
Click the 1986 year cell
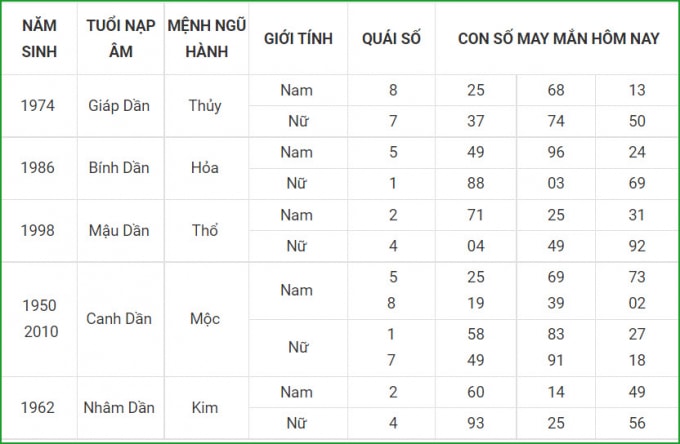(38, 168)
